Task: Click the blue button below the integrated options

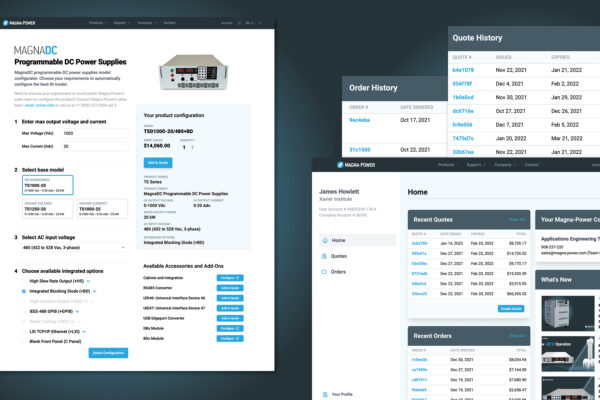Action: (108, 353)
